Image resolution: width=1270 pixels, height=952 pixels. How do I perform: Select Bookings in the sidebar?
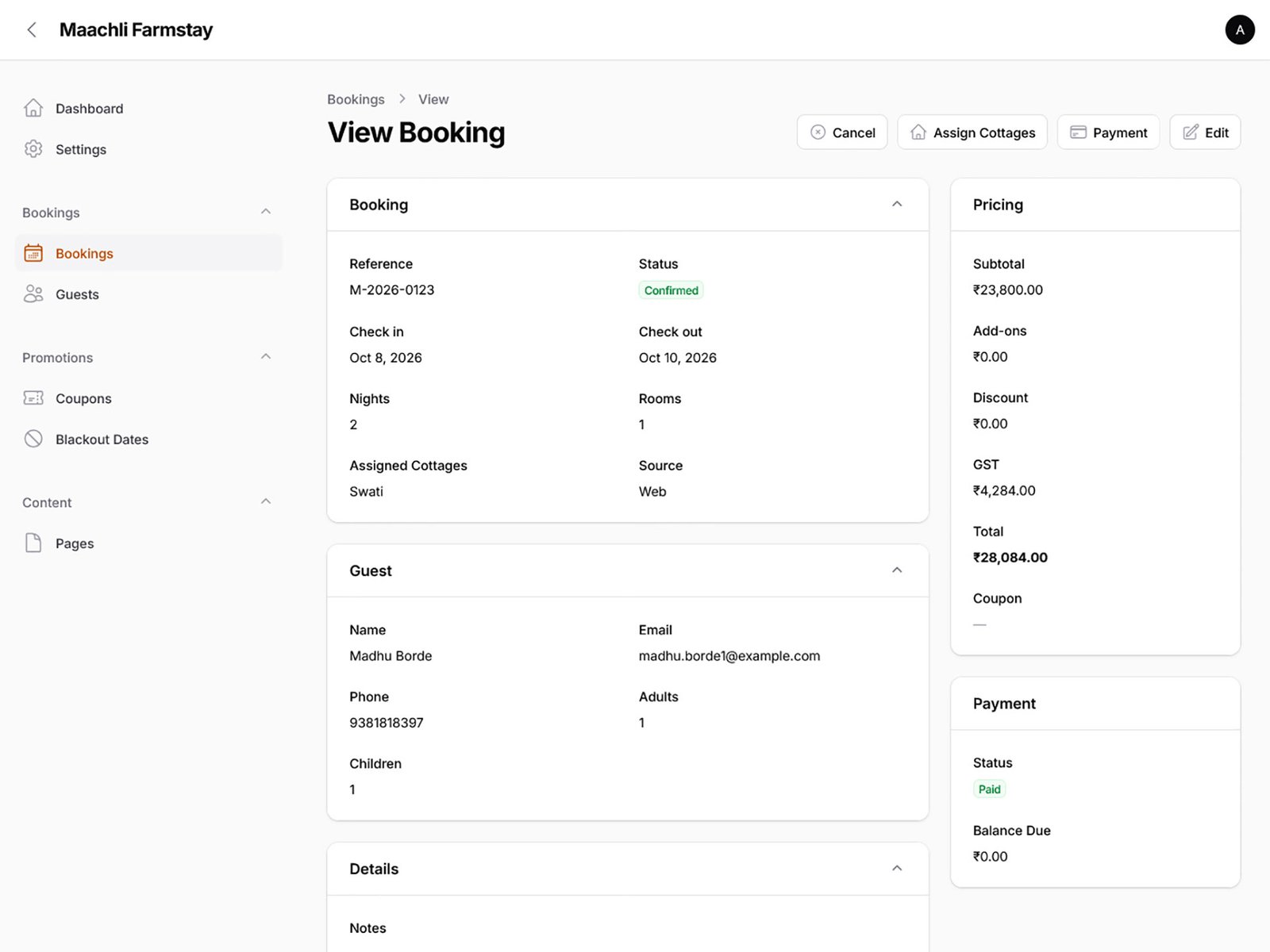tap(148, 253)
